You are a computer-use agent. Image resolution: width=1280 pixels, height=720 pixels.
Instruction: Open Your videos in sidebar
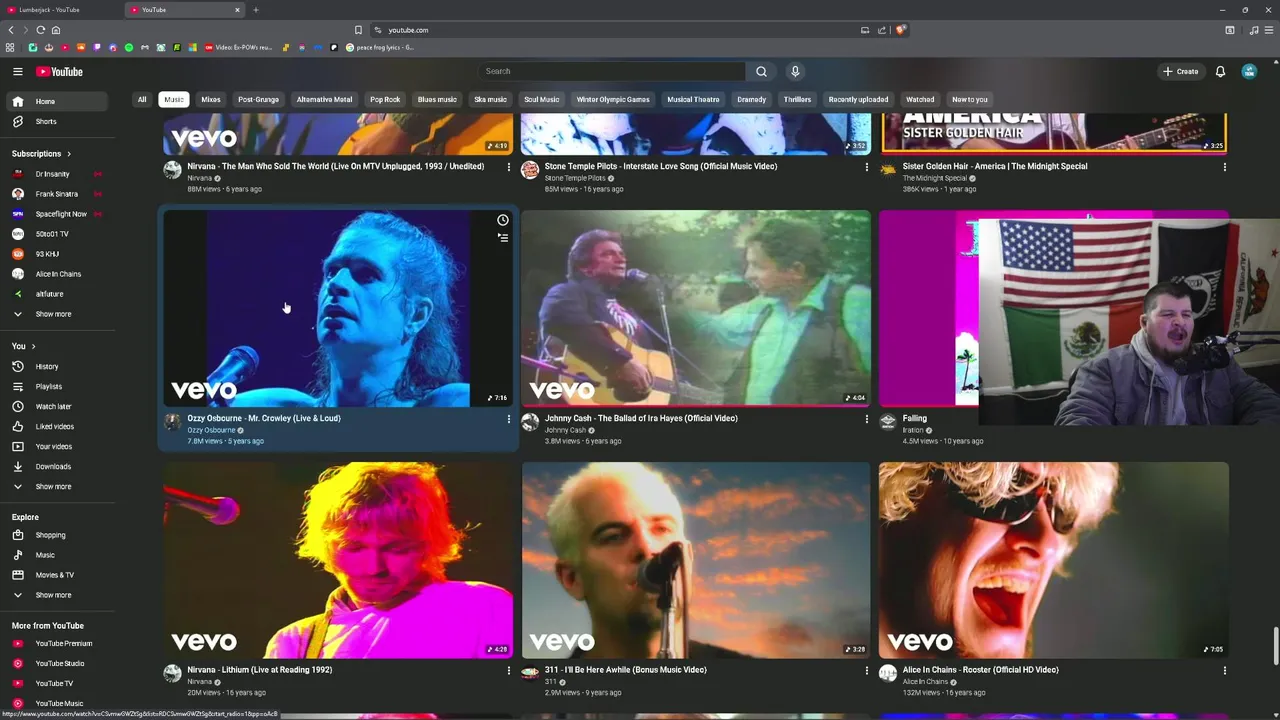[x=58, y=446]
